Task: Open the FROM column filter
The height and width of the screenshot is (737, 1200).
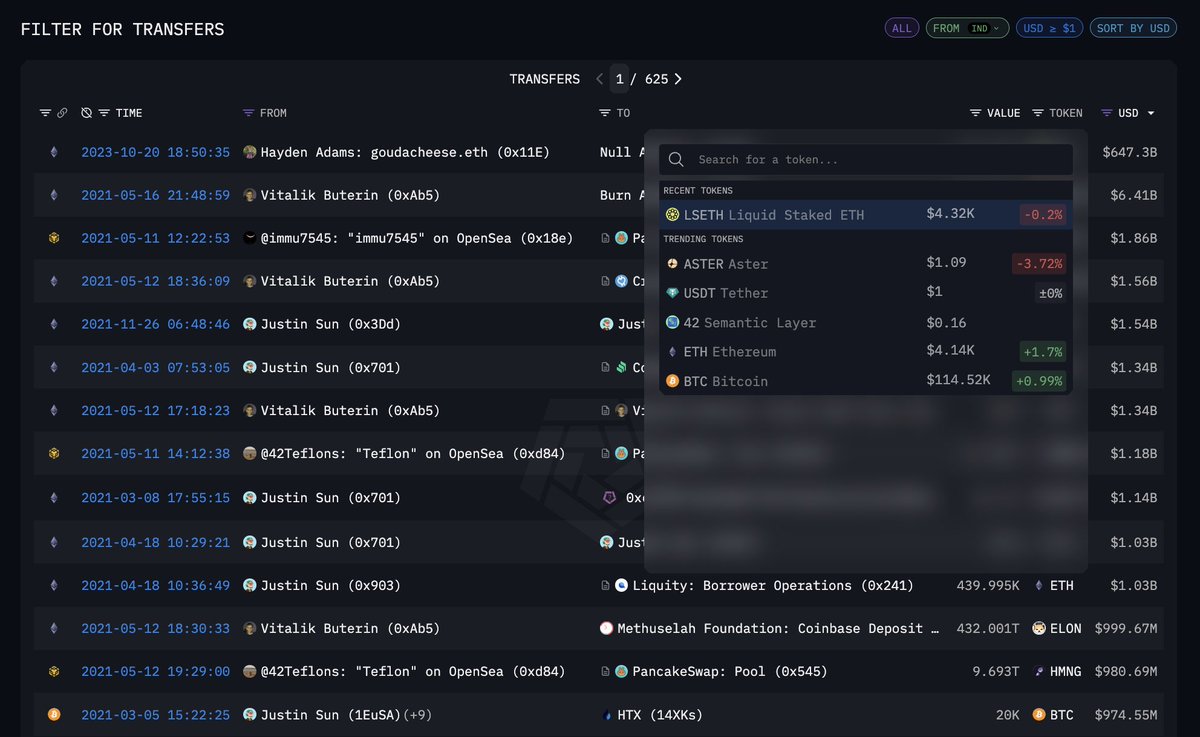Action: [x=249, y=113]
